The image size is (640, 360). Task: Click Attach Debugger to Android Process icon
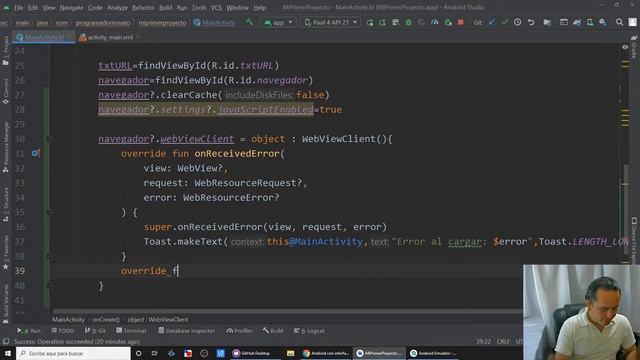(x=448, y=22)
